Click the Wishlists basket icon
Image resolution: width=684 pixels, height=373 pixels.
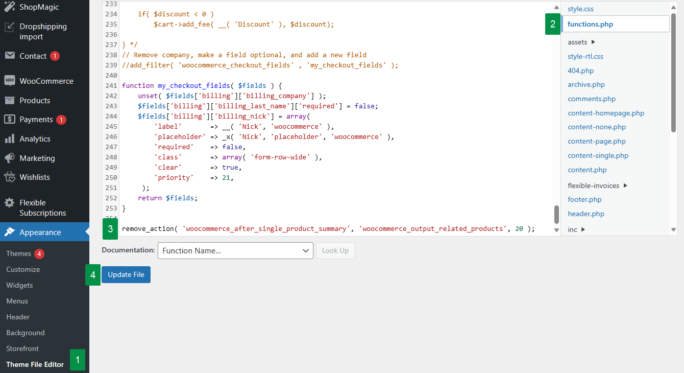10,177
